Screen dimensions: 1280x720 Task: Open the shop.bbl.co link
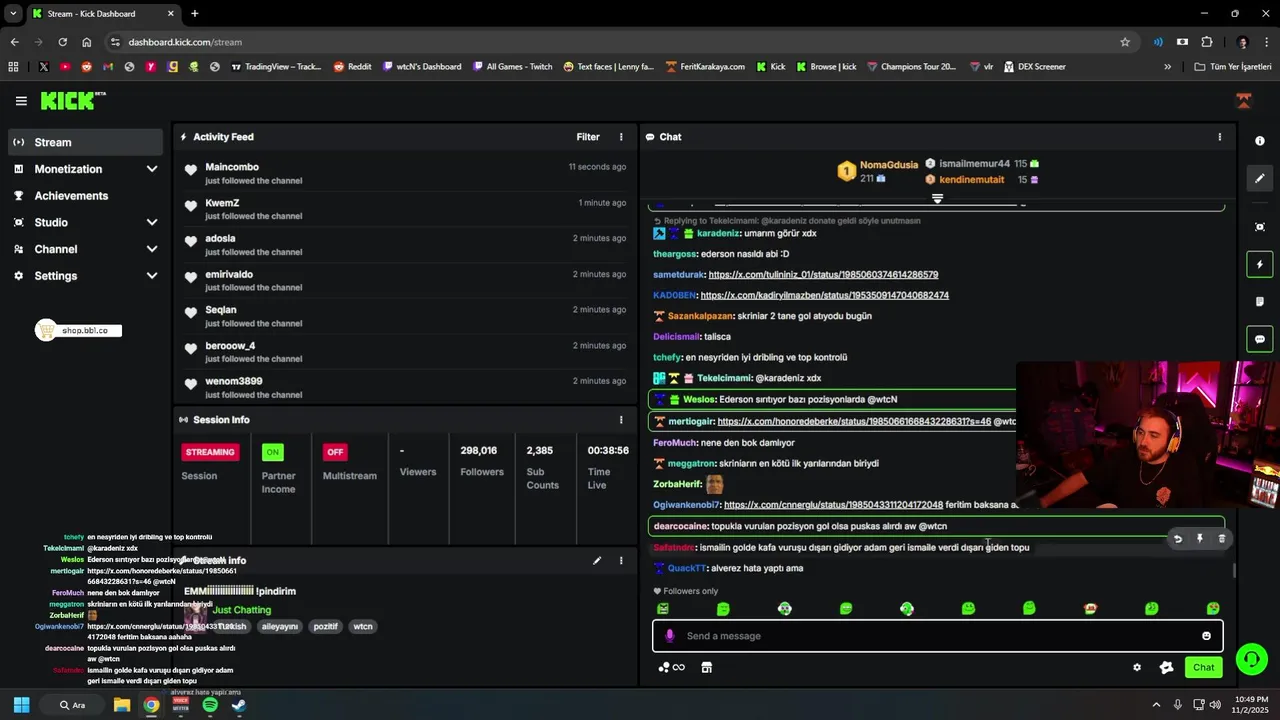[79, 331]
